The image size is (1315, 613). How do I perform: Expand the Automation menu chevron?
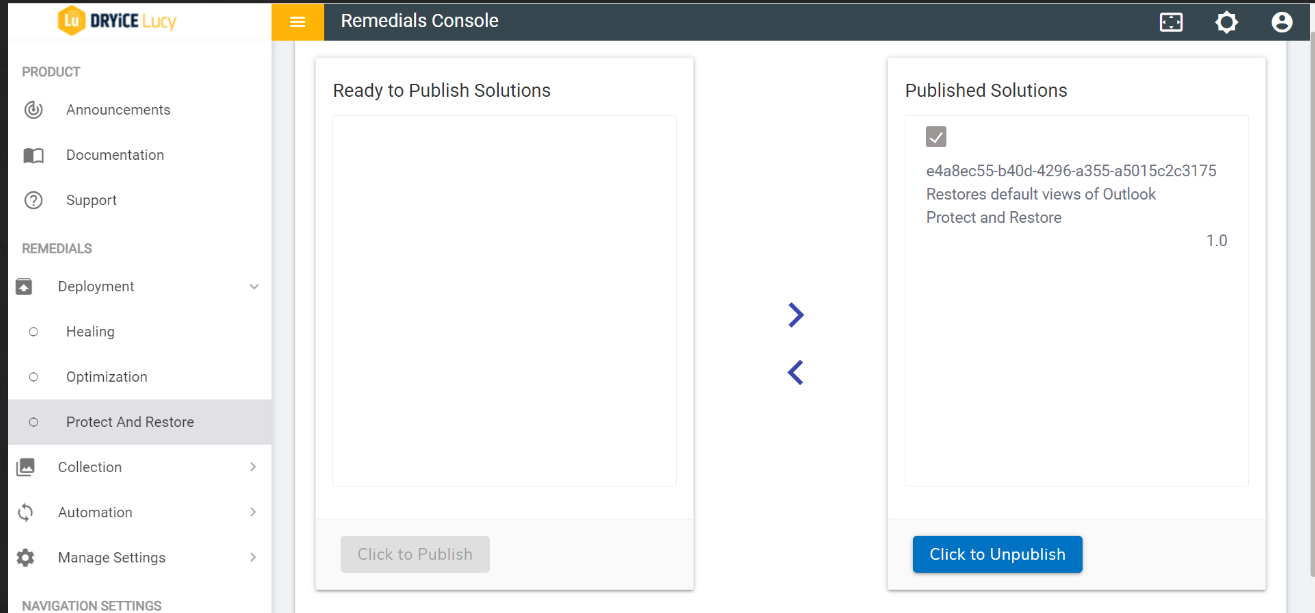pyautogui.click(x=253, y=512)
